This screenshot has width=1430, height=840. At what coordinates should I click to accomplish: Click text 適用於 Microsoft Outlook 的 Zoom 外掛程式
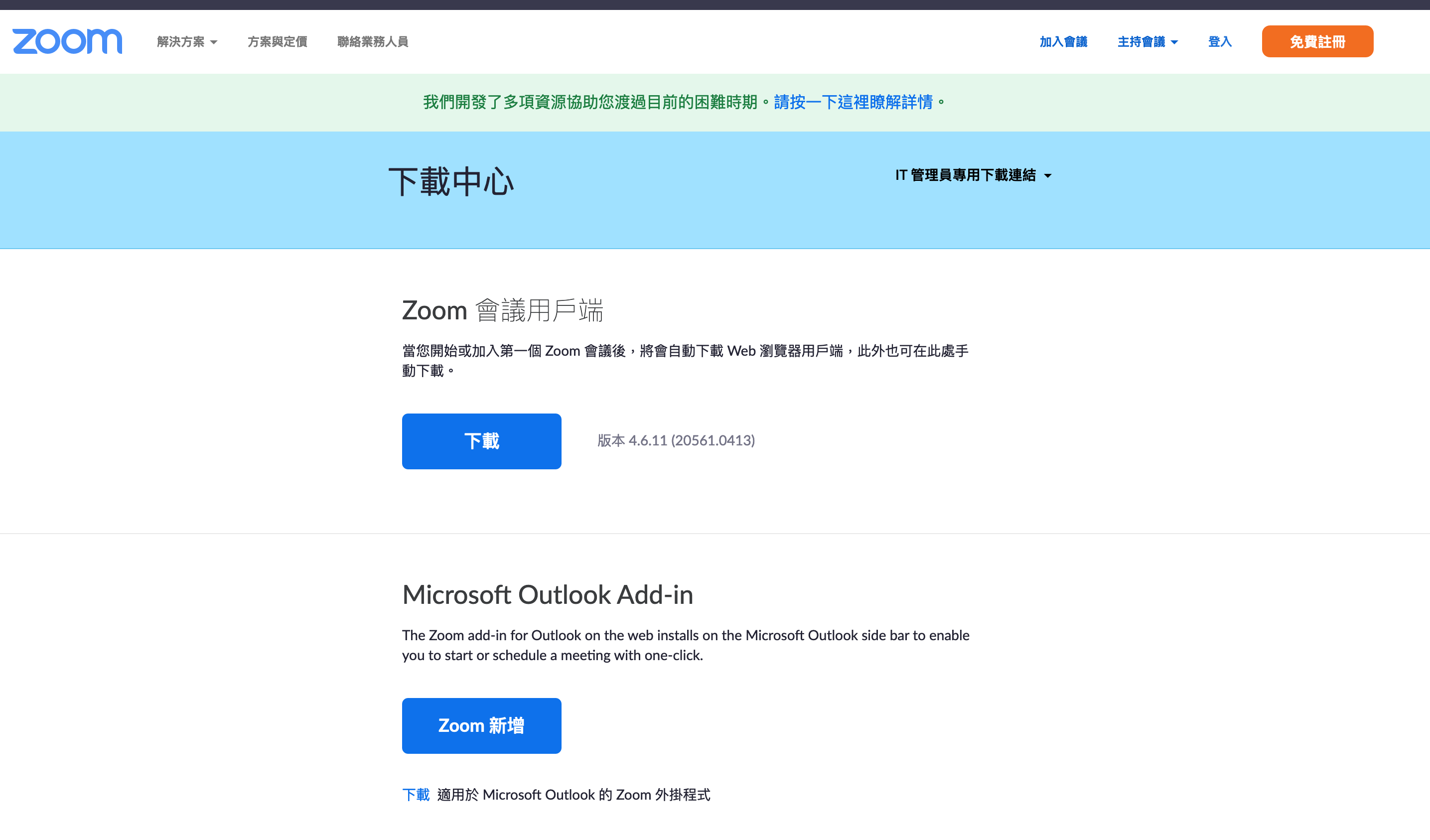(573, 795)
